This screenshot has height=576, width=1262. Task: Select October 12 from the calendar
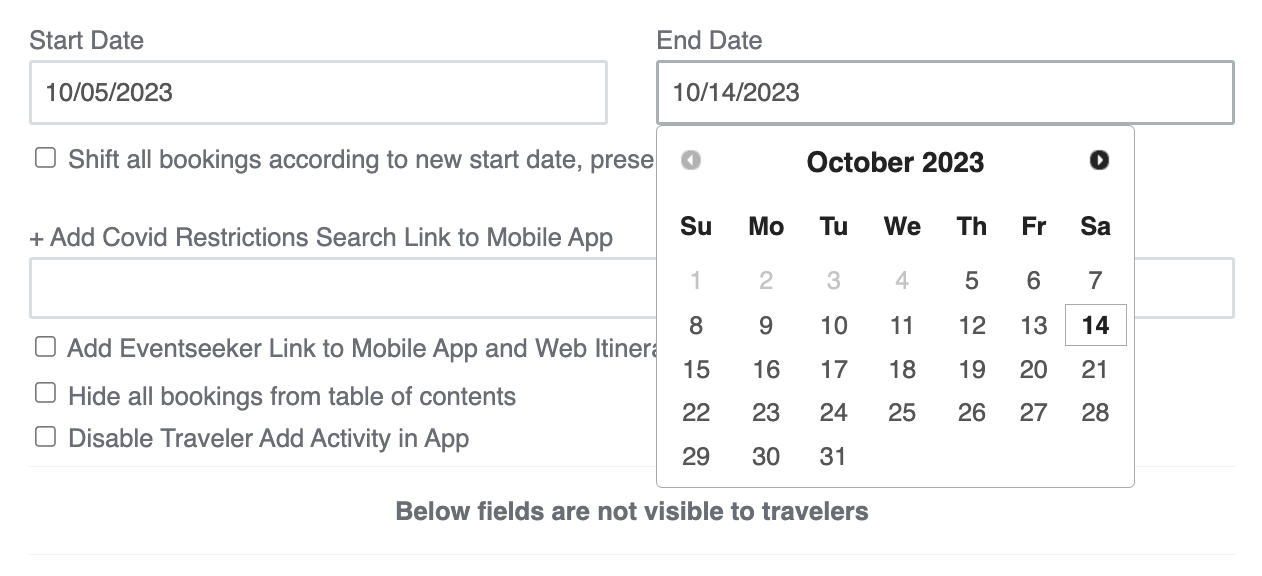click(x=971, y=325)
